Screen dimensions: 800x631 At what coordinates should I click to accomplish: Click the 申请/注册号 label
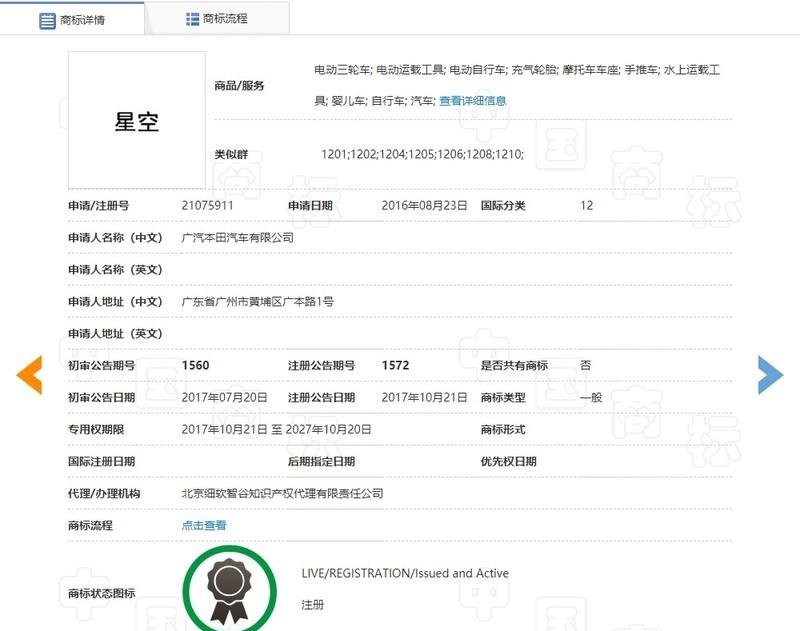coord(98,206)
